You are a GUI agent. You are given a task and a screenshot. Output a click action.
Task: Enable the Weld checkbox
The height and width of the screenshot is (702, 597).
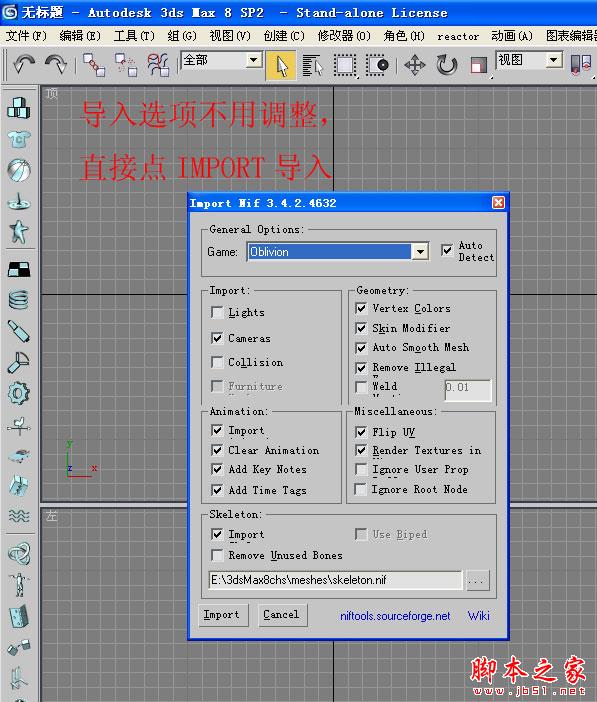click(x=361, y=387)
